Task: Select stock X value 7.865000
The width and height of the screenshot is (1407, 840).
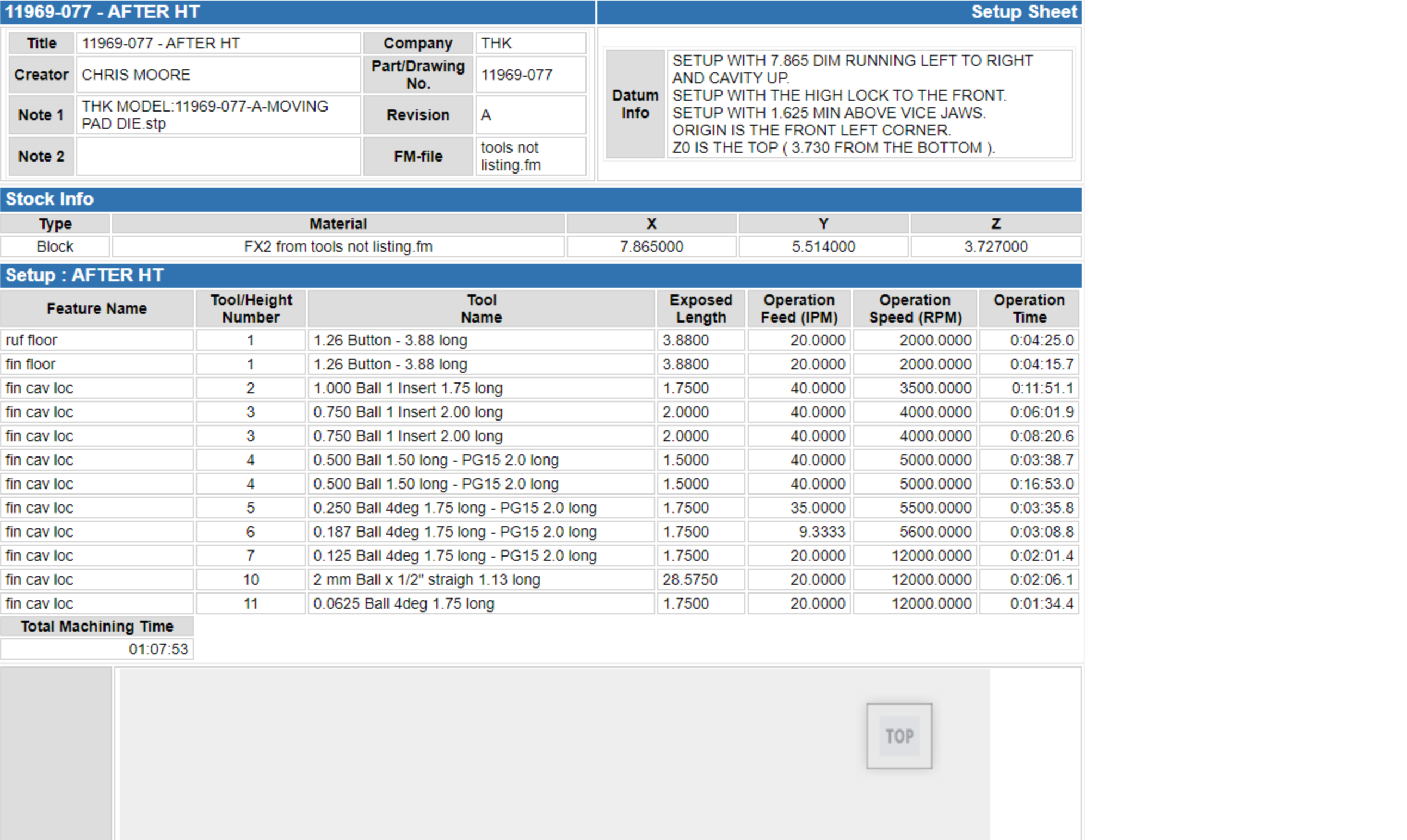Action: click(x=651, y=247)
